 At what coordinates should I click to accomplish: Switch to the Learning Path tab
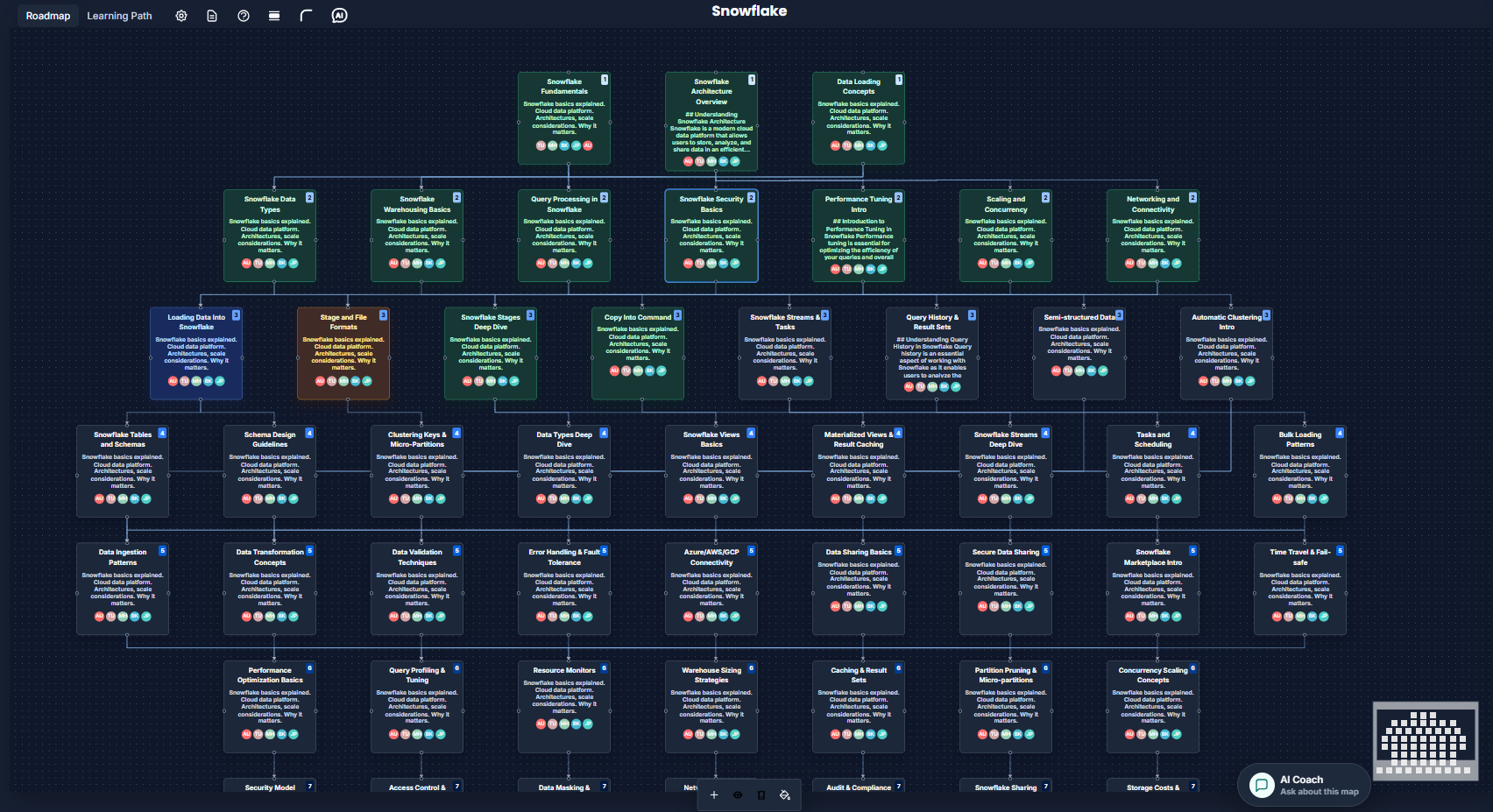[119, 16]
